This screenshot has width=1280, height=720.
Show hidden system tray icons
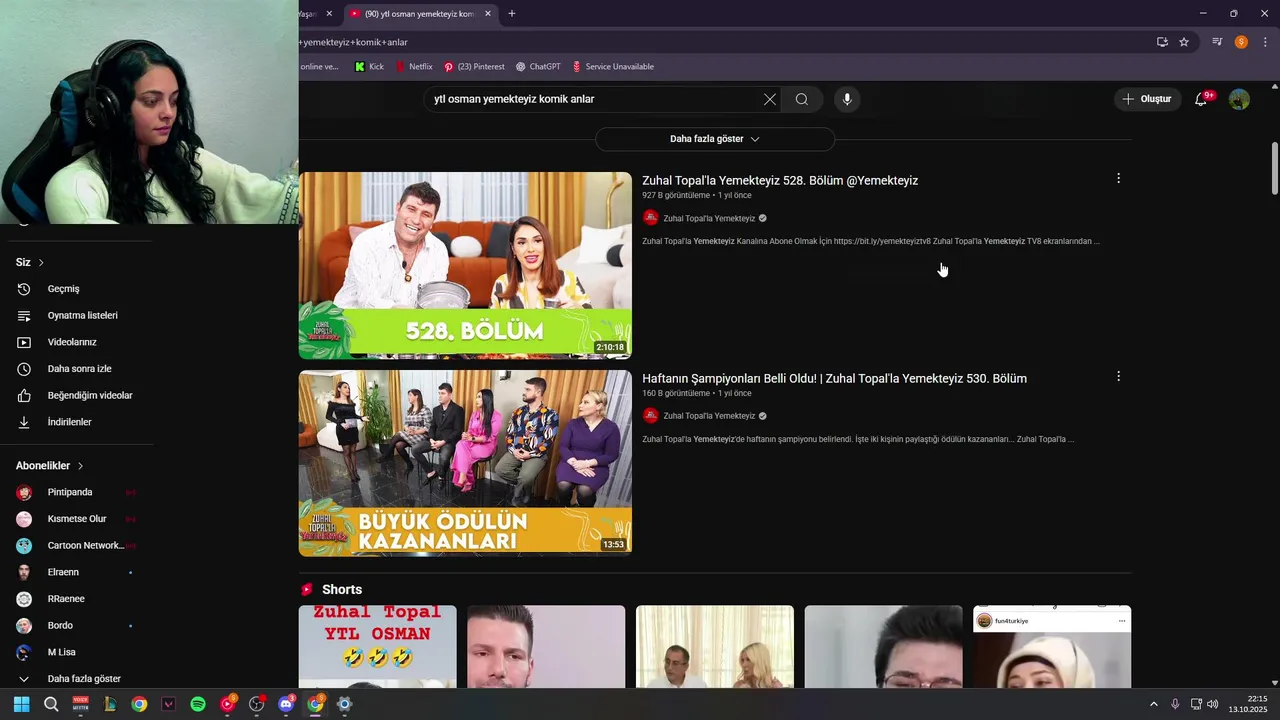[1153, 704]
